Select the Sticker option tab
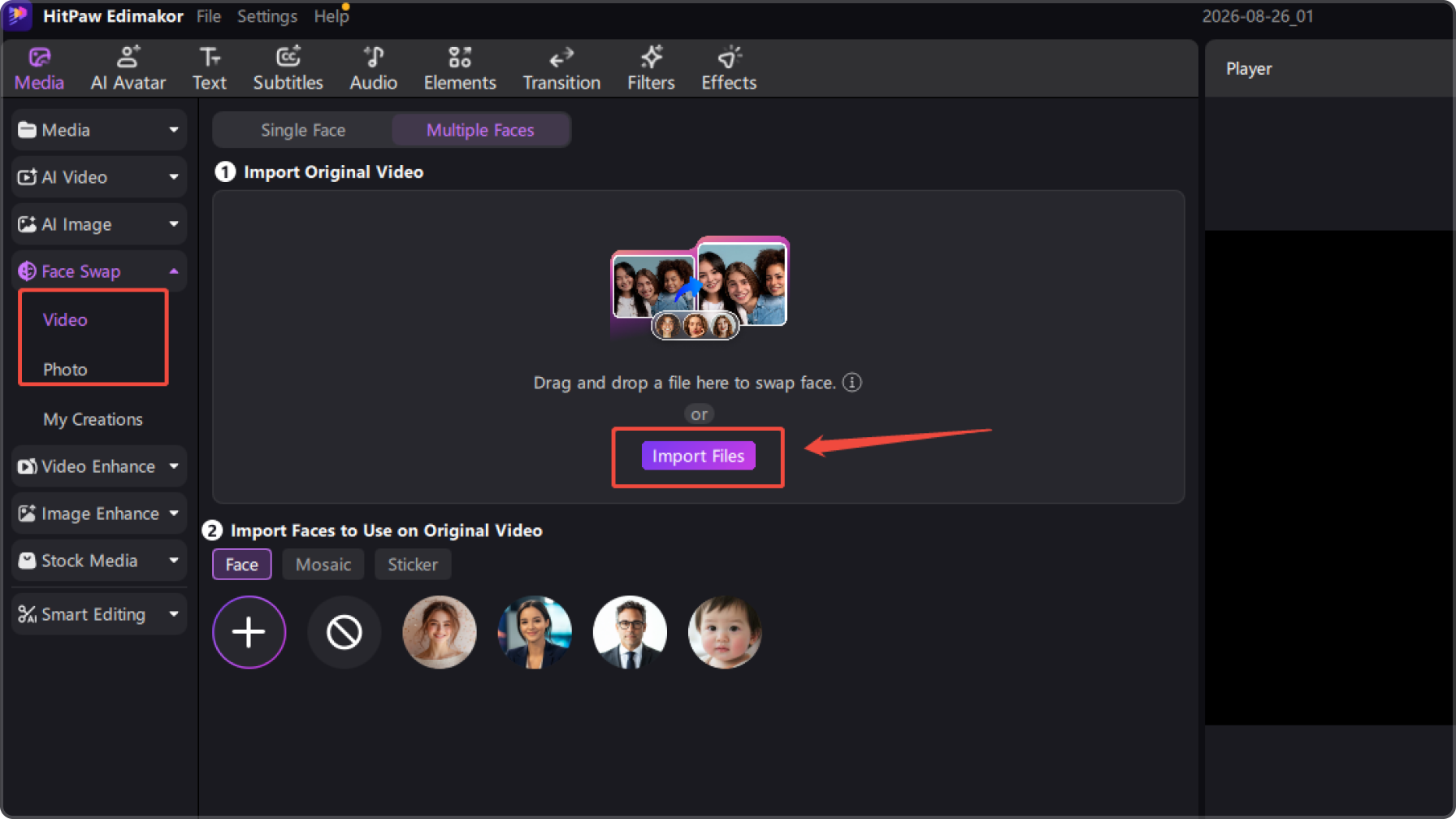Viewport: 1456px width, 819px height. tap(413, 565)
